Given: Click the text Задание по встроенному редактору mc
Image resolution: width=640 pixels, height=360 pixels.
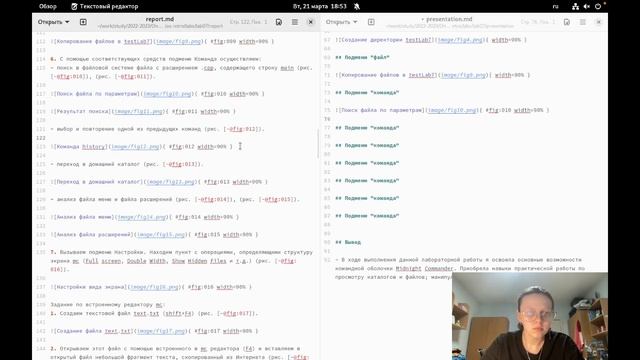Looking at the screenshot, I should [108, 305].
